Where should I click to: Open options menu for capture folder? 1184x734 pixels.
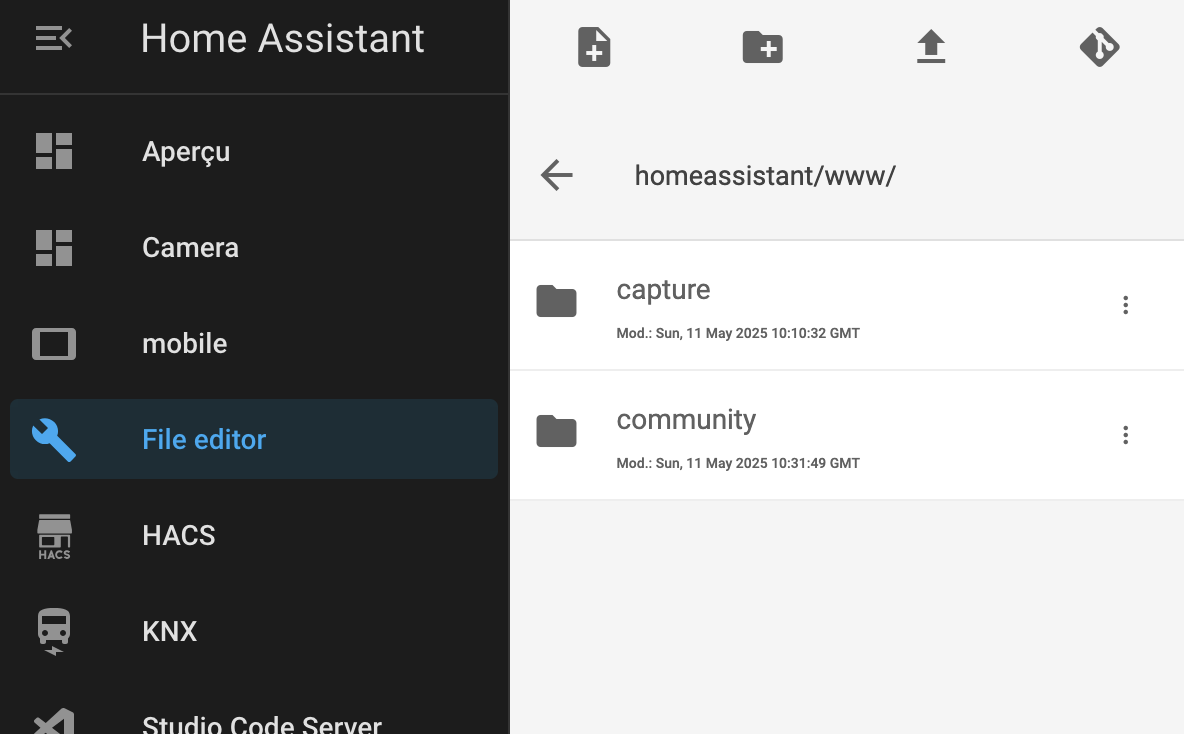point(1125,305)
